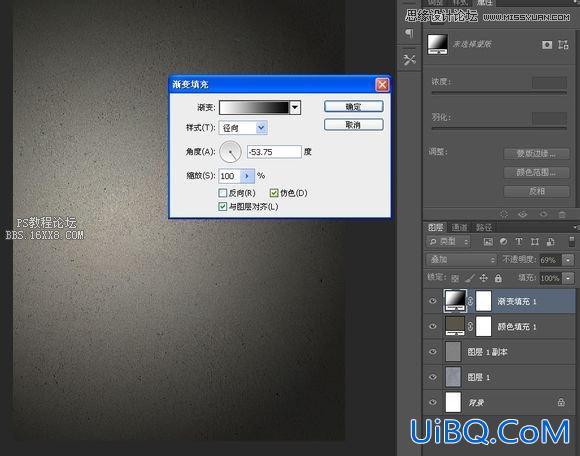Image resolution: width=580 pixels, height=456 pixels.
Task: Enable the 反向(R) reverse checkbox
Action: click(x=223, y=193)
